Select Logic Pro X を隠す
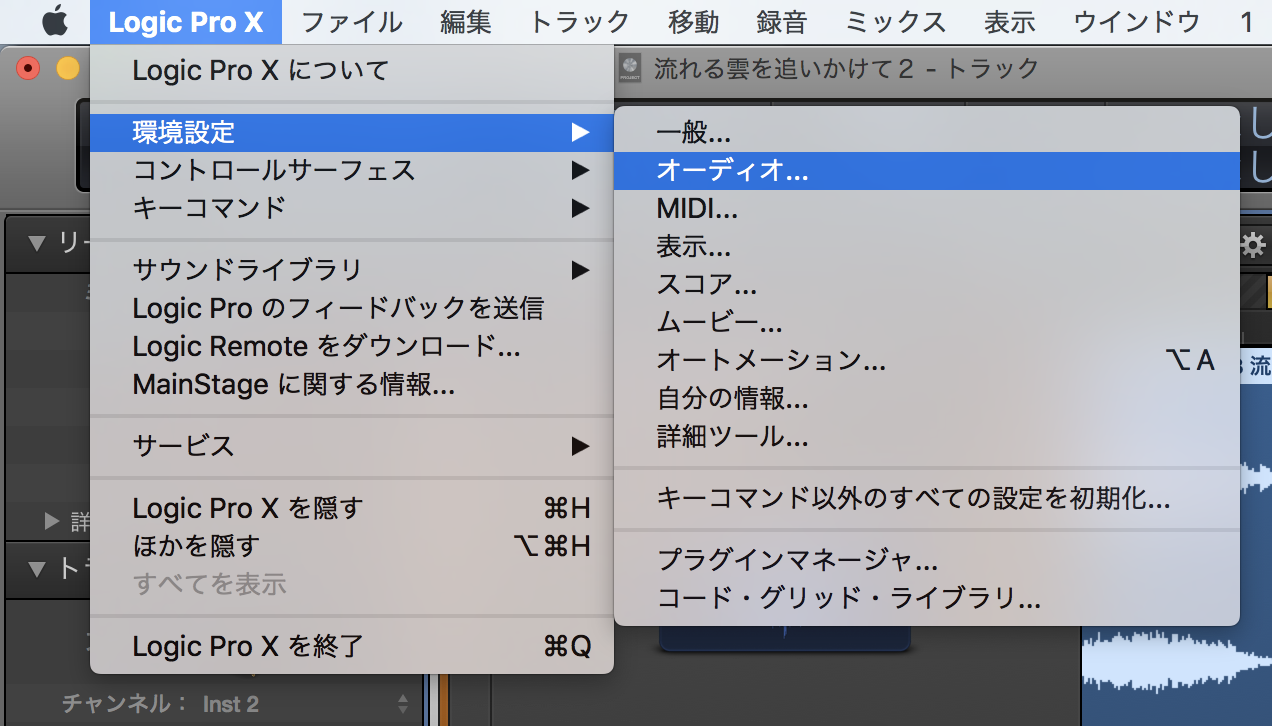 click(x=351, y=508)
